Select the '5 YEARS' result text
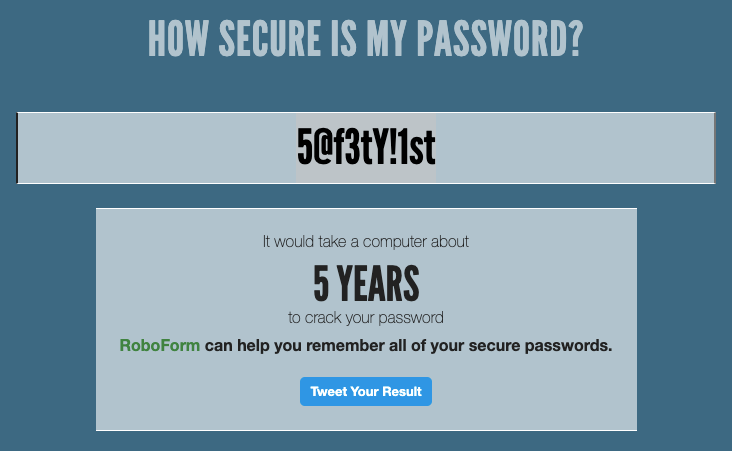732x451 pixels. click(366, 284)
